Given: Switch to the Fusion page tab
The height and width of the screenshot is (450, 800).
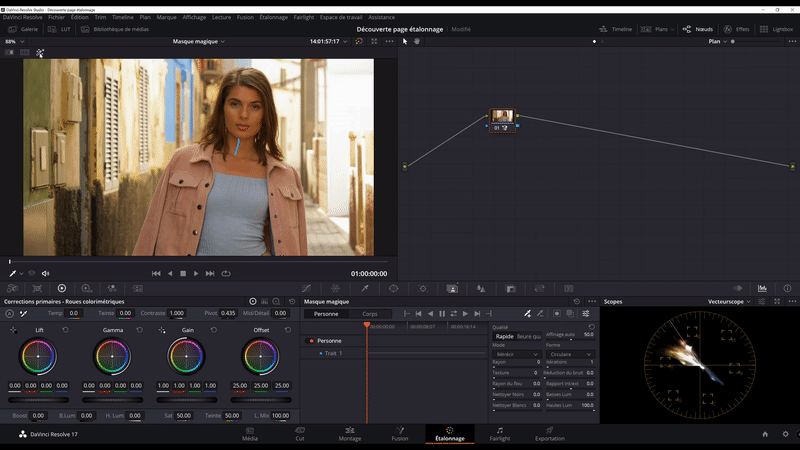Looking at the screenshot, I should [x=399, y=434].
